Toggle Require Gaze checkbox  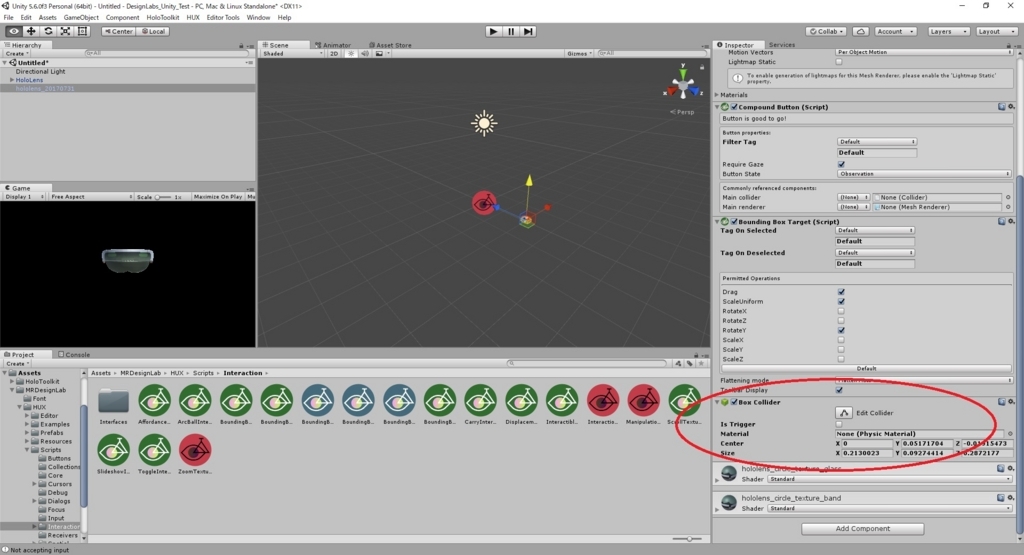coord(841,165)
